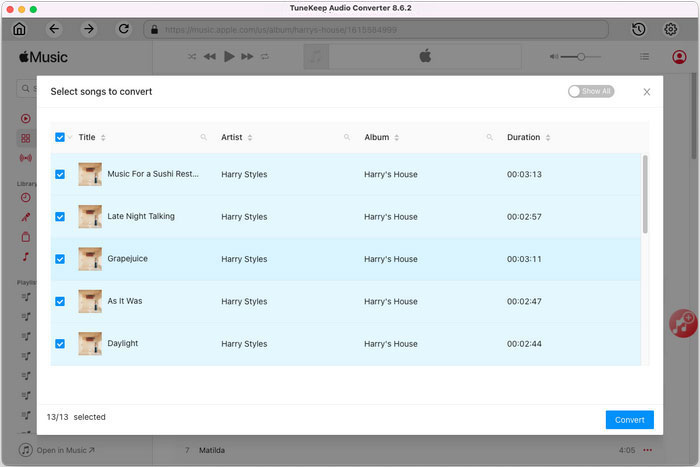Reload the page with the refresh icon
This screenshot has width=700, height=467.
tap(124, 29)
